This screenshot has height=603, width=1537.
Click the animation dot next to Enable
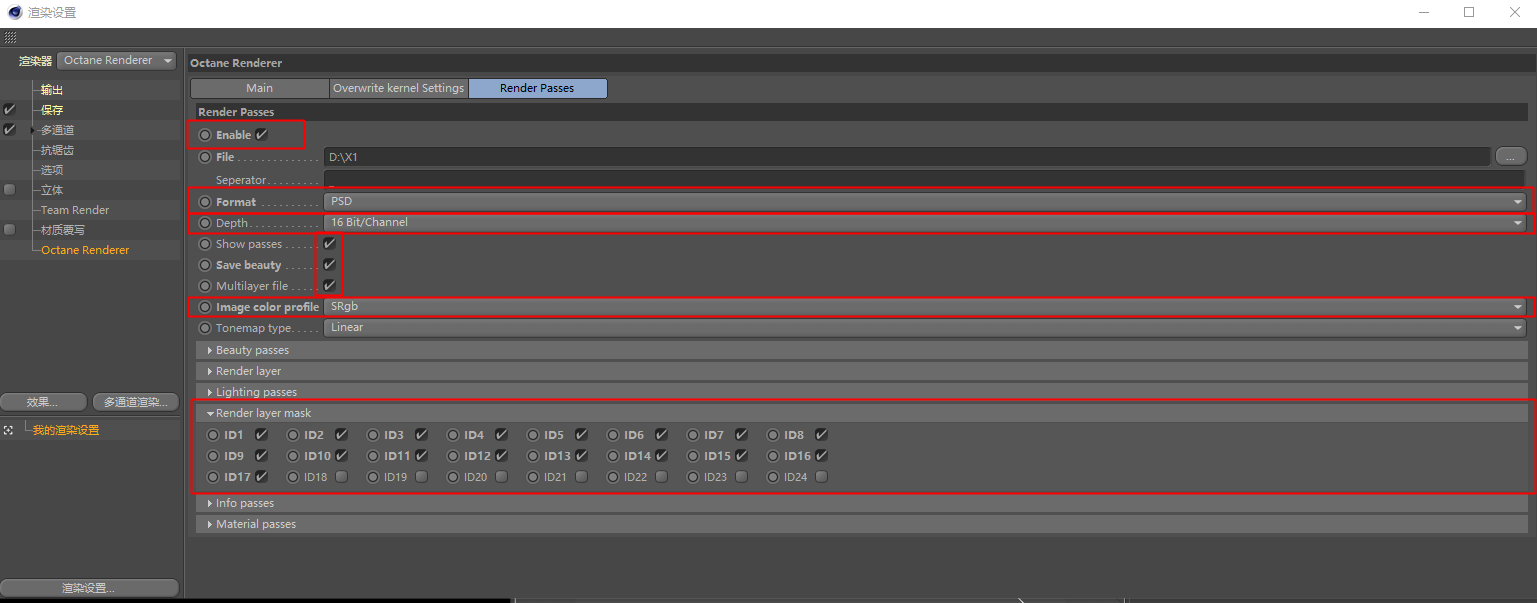205,135
